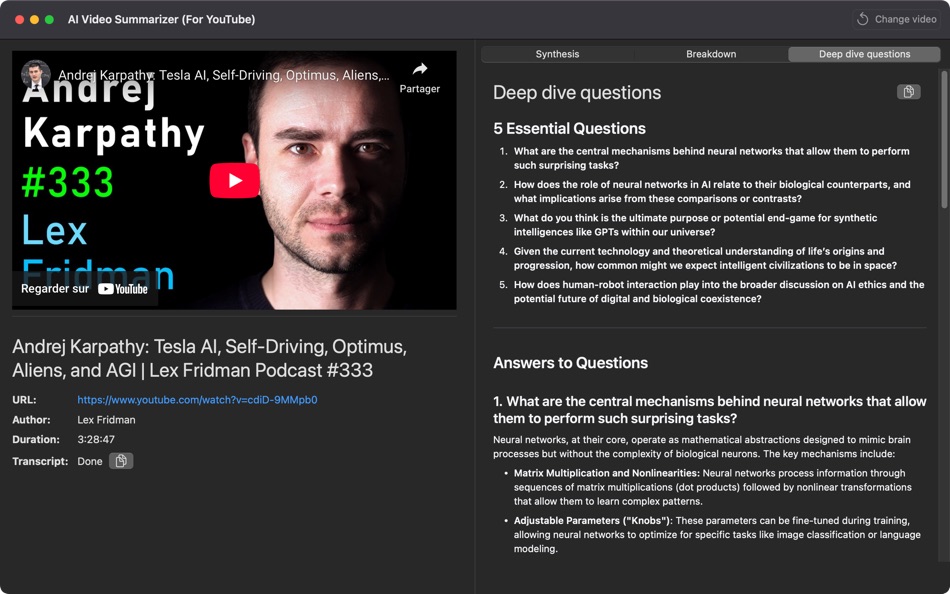The width and height of the screenshot is (950, 594).
Task: Click the window title AI Video Summarizer
Action: click(x=161, y=19)
